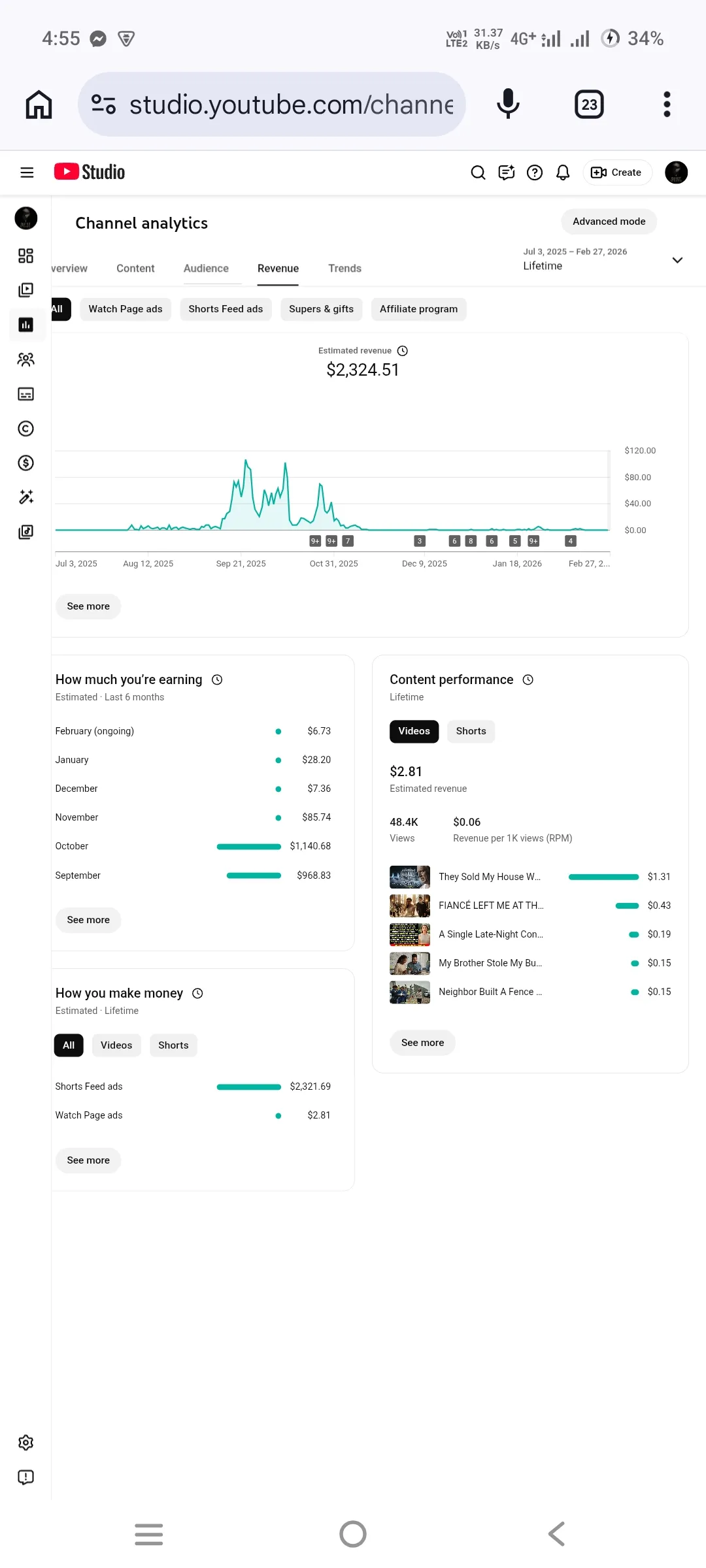This screenshot has width=706, height=1568.
Task: Open the Studio search magnifier icon
Action: 479,172
